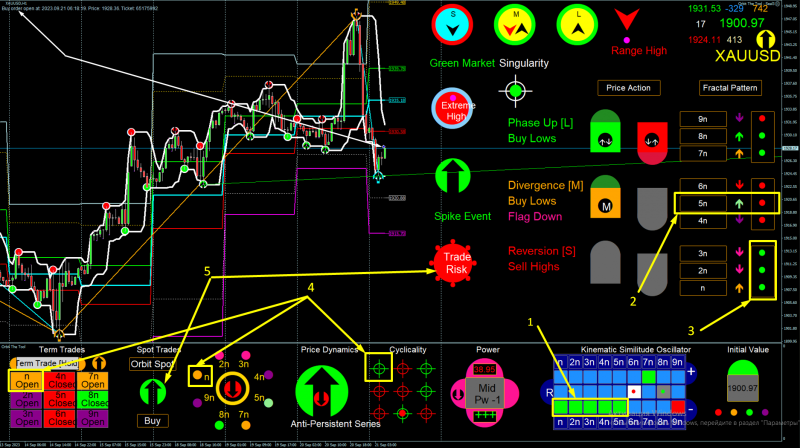This screenshot has width=800, height=448.
Task: Open the Fractal Pattern button
Action: tap(730, 88)
